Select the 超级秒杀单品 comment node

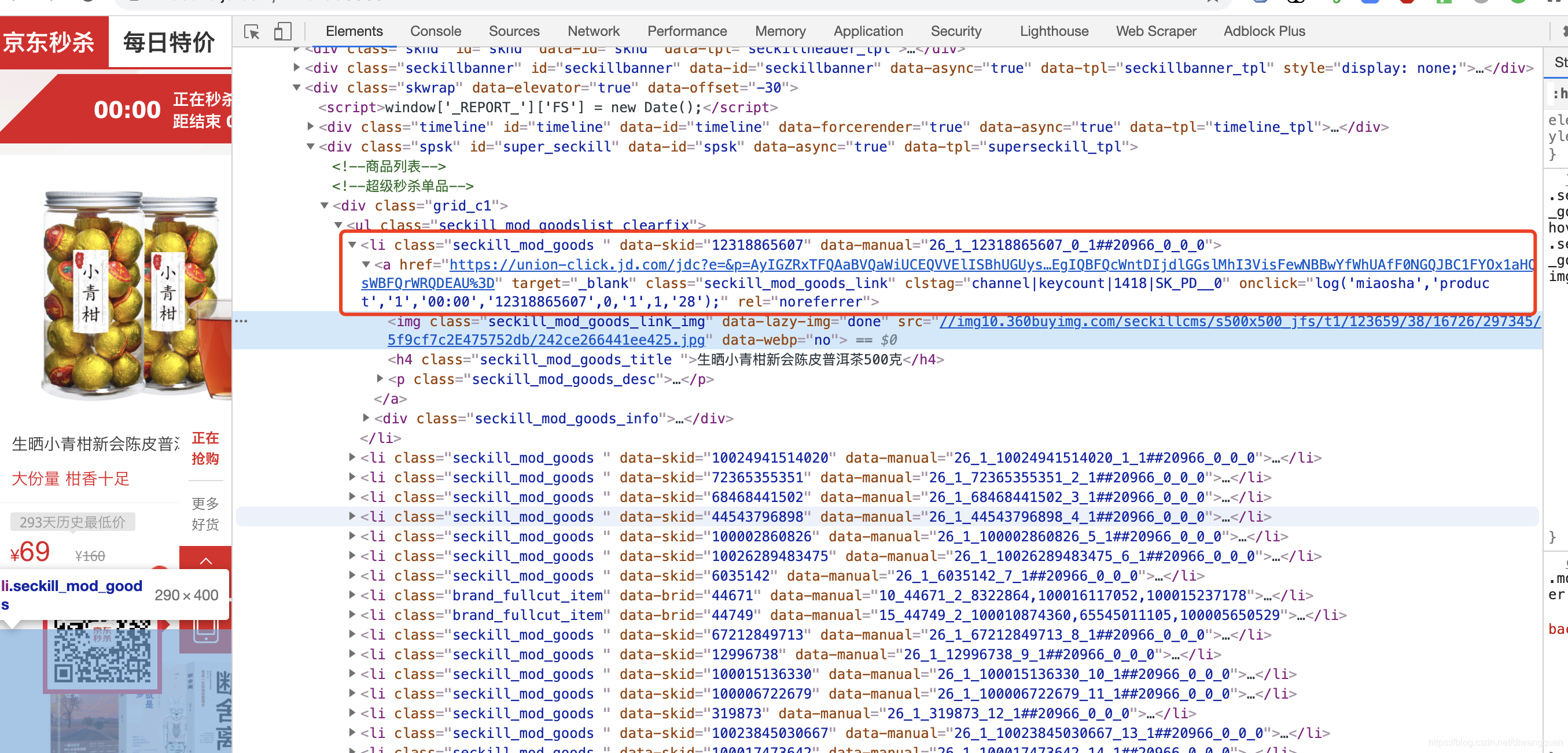tap(402, 186)
